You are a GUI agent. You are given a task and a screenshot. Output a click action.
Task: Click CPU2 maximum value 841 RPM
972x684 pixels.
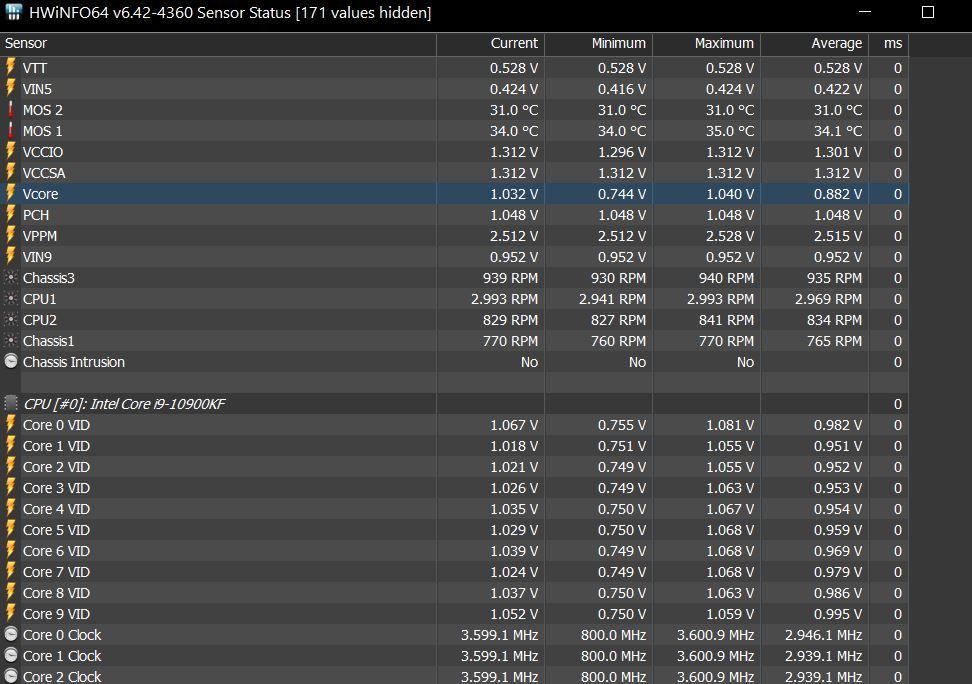(x=727, y=320)
